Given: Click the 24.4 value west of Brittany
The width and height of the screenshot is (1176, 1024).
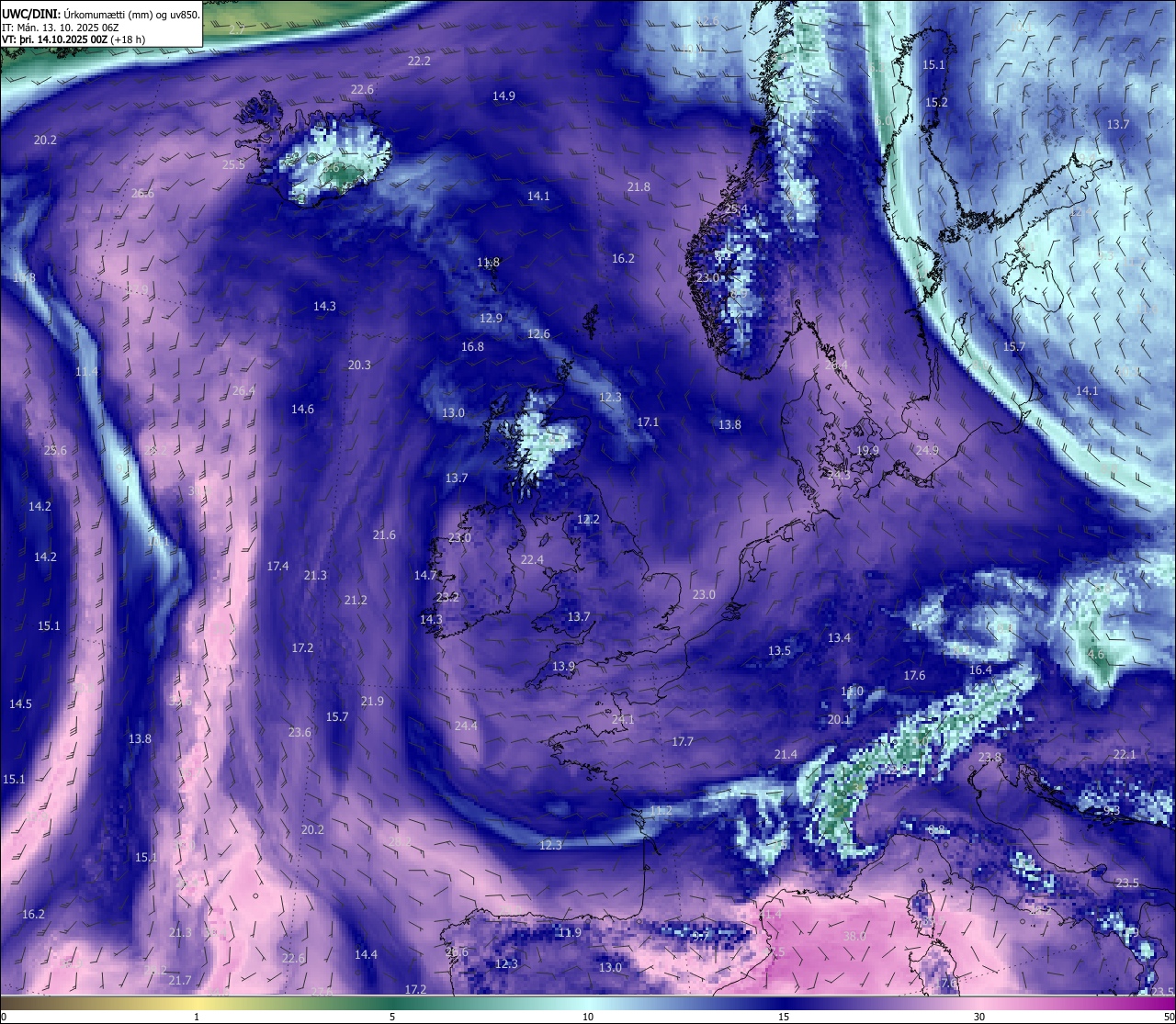Looking at the screenshot, I should tap(466, 726).
